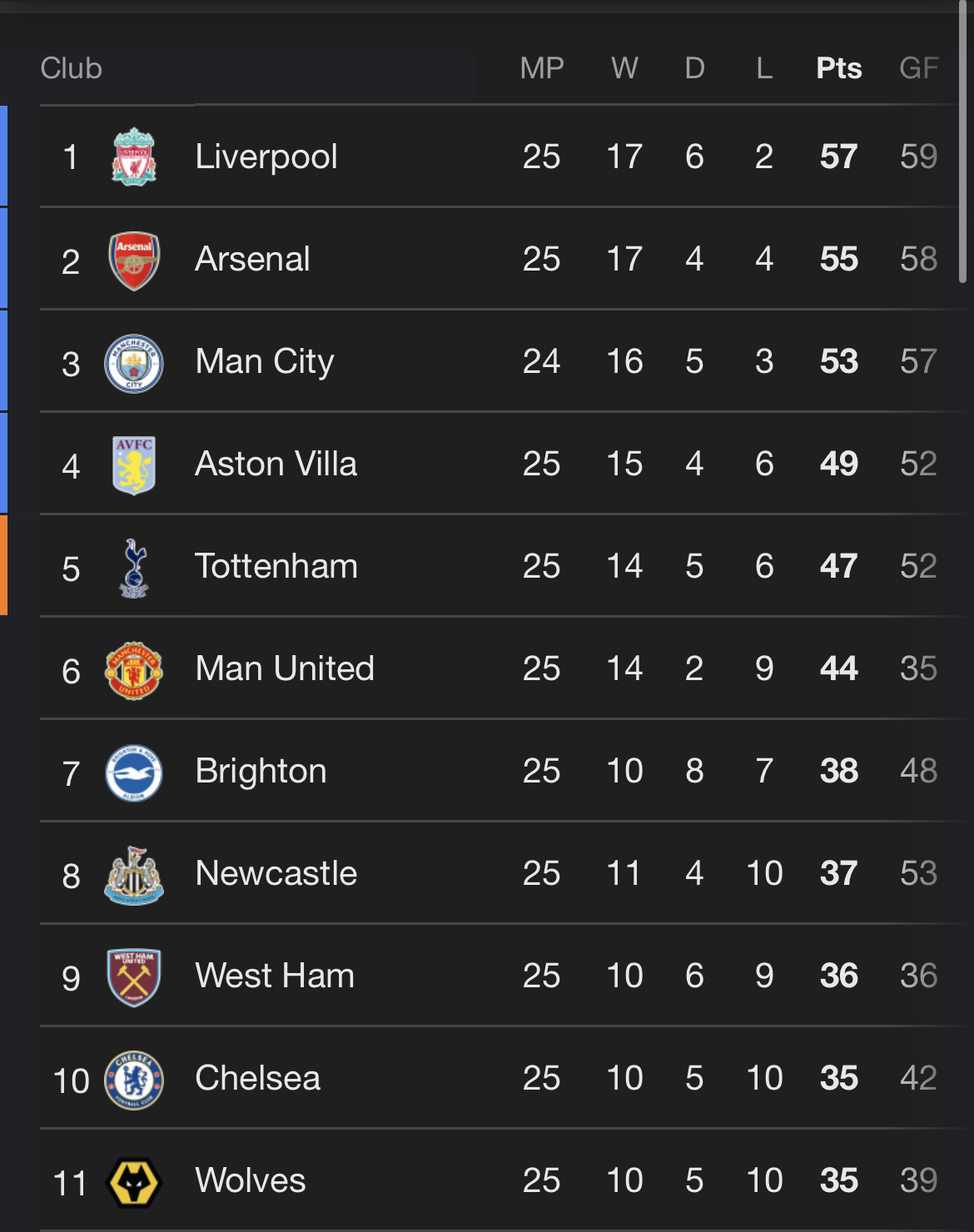Click the orange qualification marker beside Tottenham

pos(3,565)
